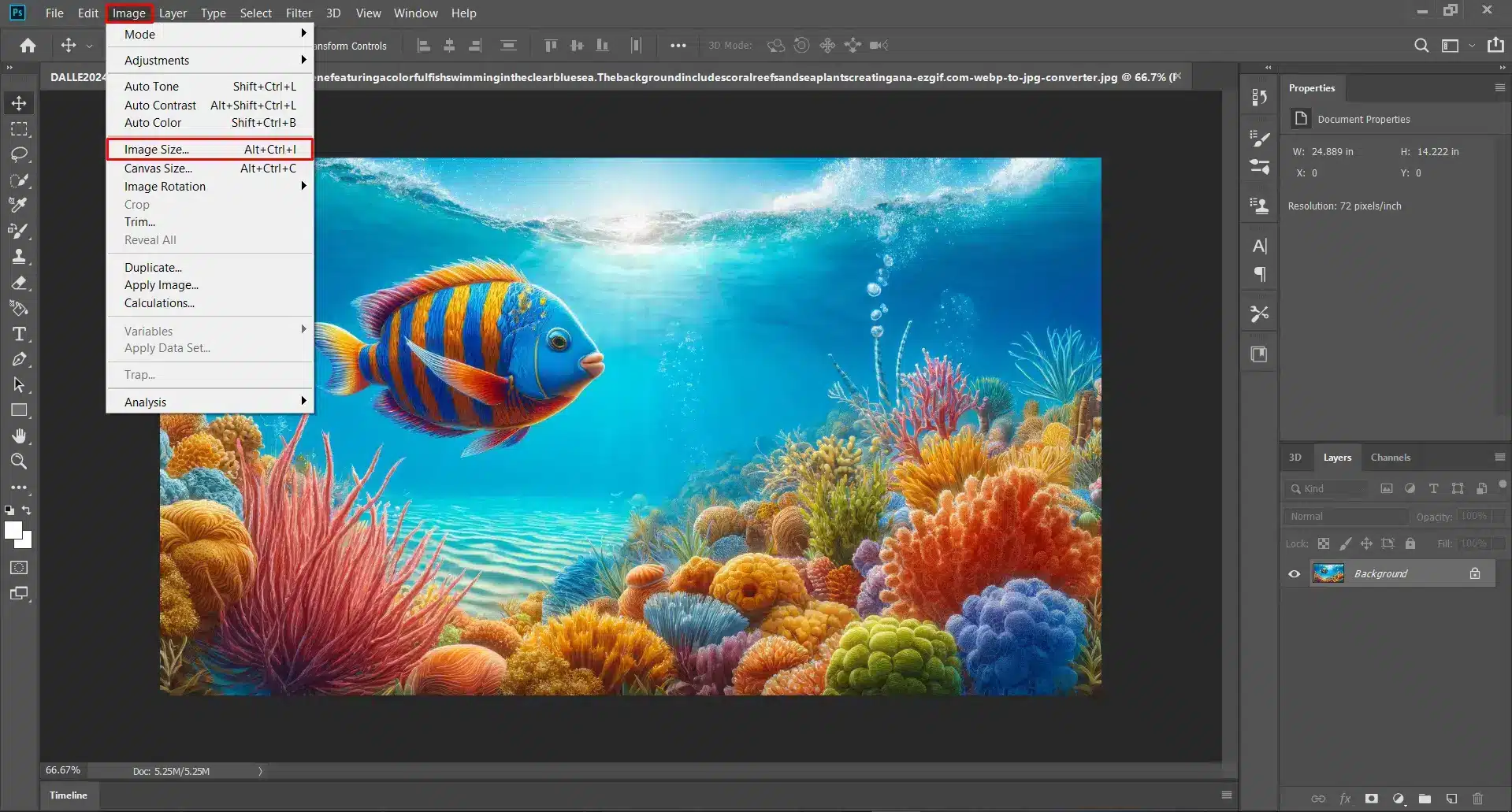
Task: Switch to the Channels tab
Action: 1390,458
